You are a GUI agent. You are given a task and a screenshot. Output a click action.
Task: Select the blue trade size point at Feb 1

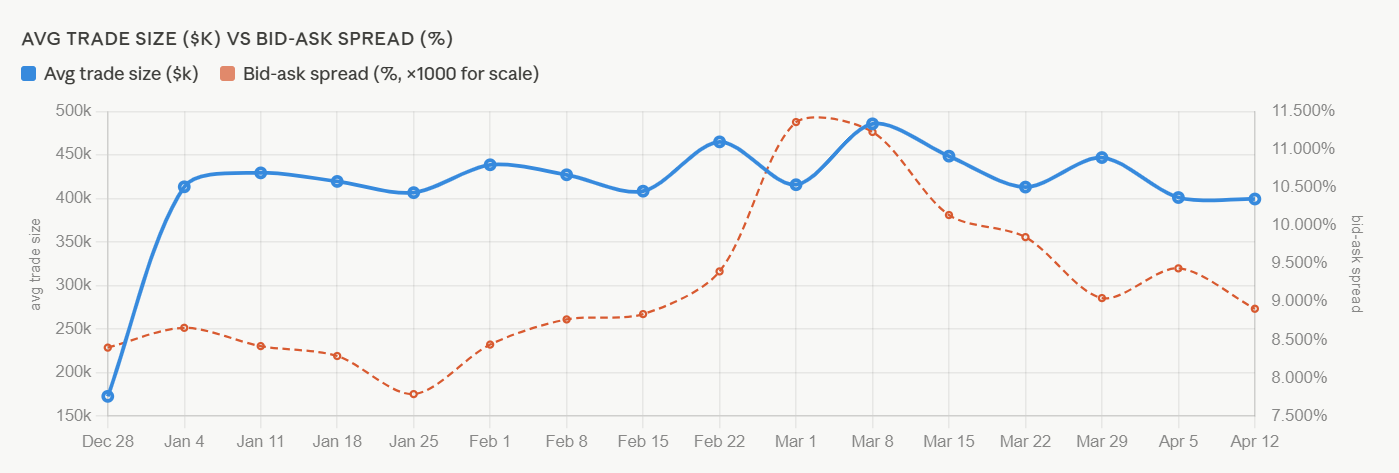pyautogui.click(x=490, y=164)
